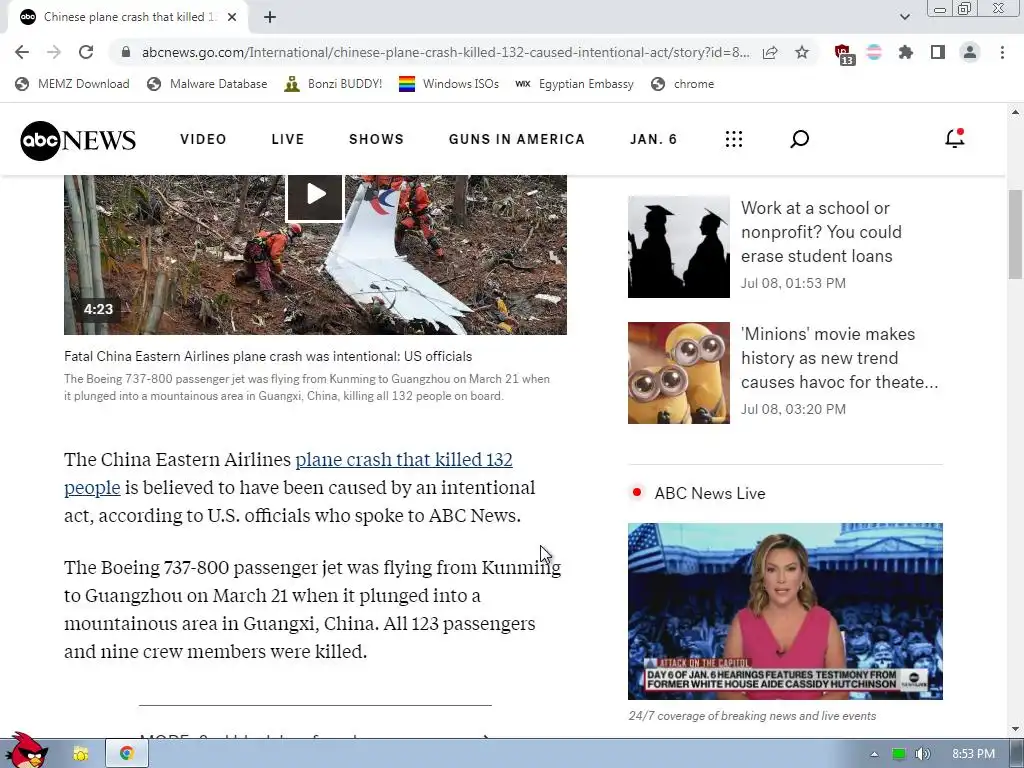Click the page vertical scrollbar thumb
This screenshot has width=1024, height=768.
(x=1015, y=234)
